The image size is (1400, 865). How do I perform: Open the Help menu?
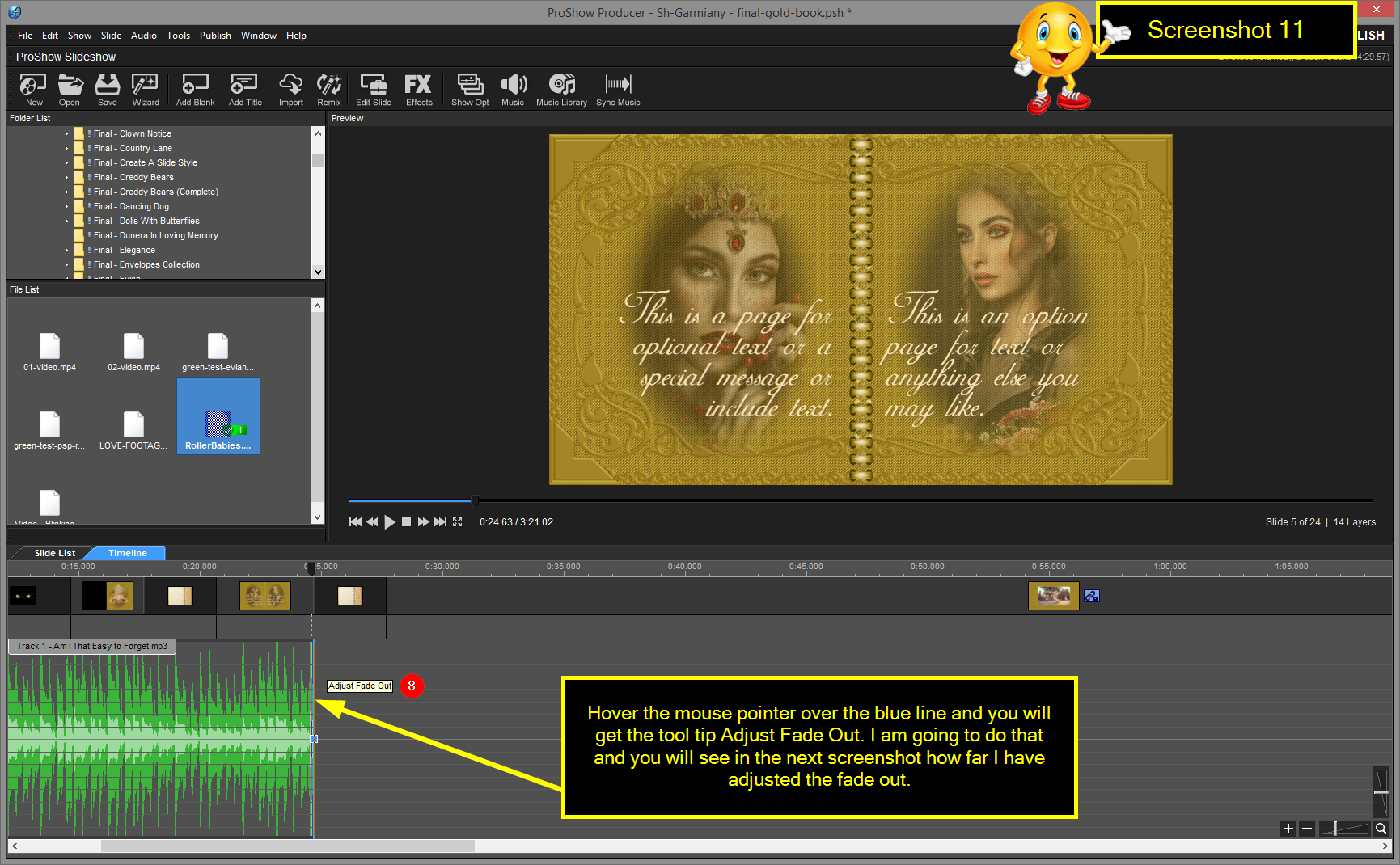click(296, 36)
